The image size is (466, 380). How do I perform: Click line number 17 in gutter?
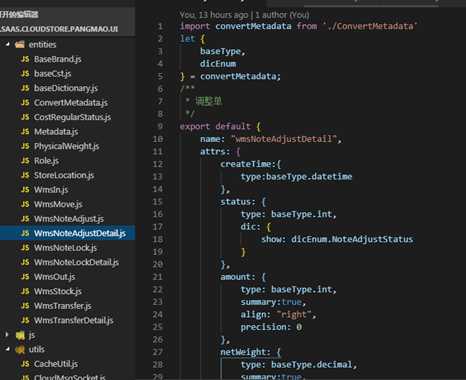(x=158, y=227)
